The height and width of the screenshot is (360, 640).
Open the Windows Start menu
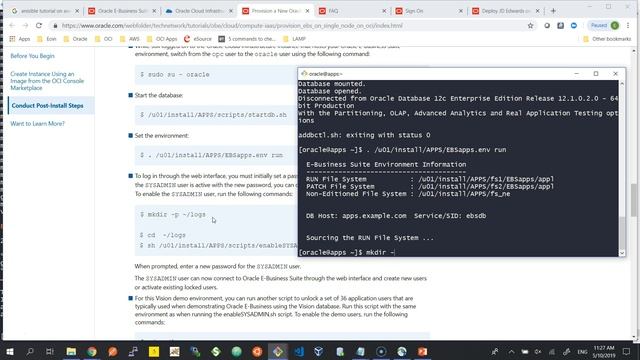10,351
